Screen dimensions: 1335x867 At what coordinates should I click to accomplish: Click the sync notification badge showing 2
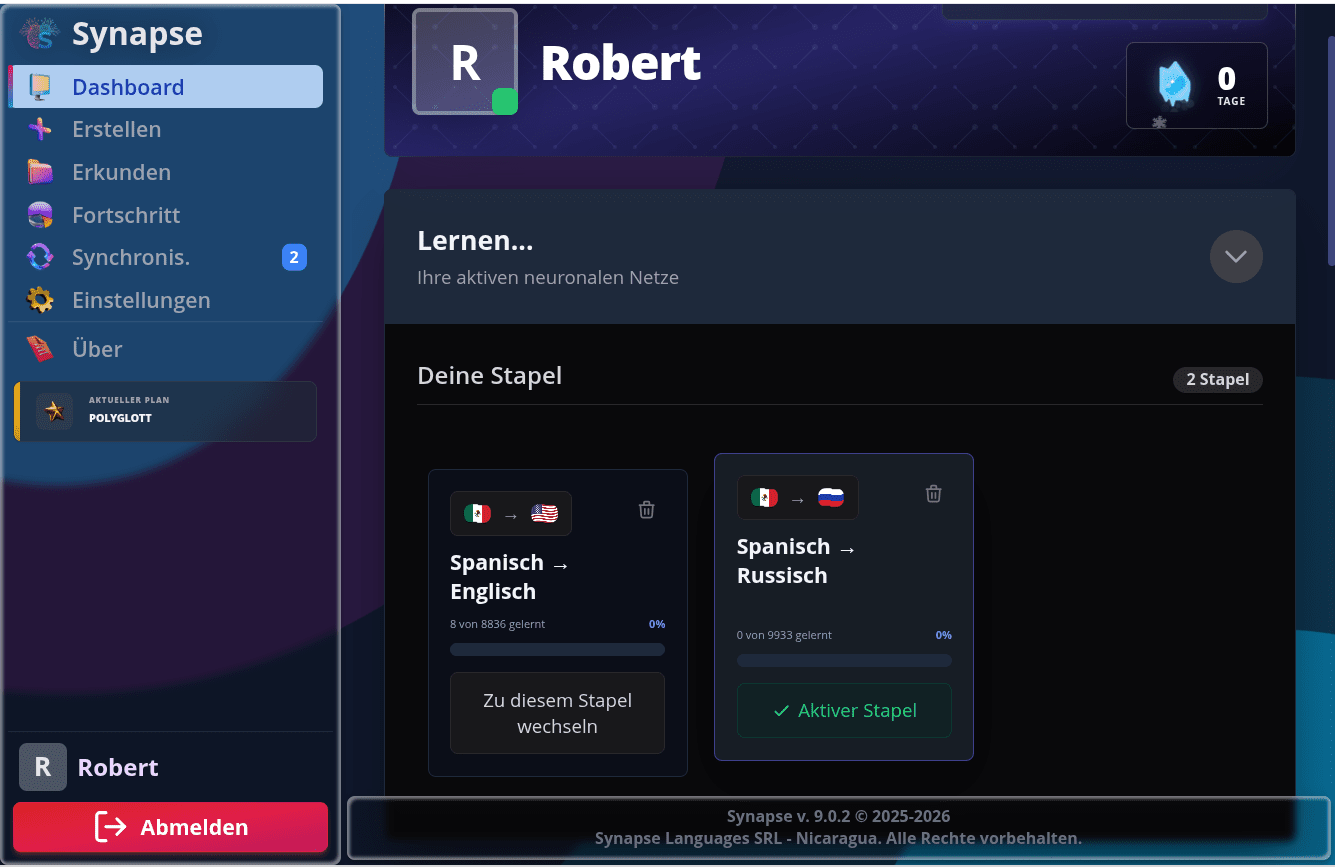[x=294, y=258]
